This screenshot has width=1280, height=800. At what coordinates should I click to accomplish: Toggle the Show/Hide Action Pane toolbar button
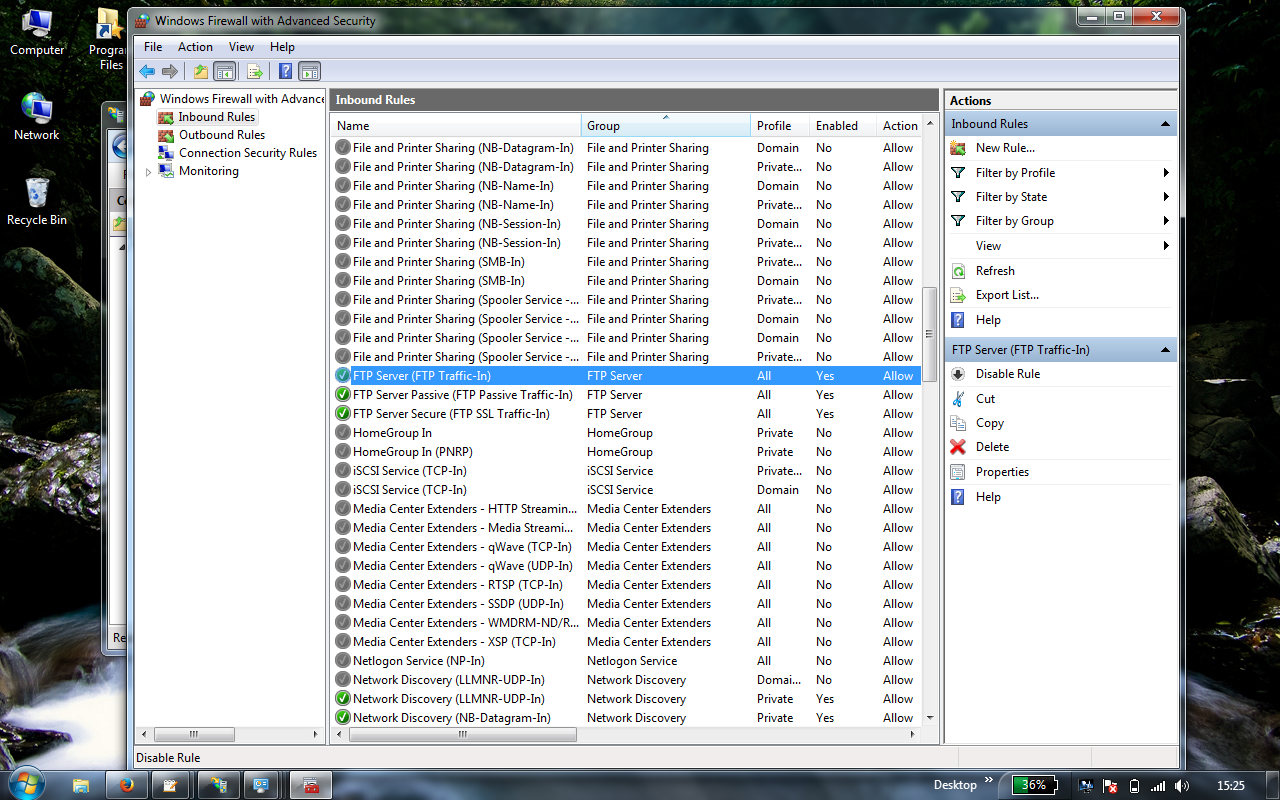tap(310, 71)
